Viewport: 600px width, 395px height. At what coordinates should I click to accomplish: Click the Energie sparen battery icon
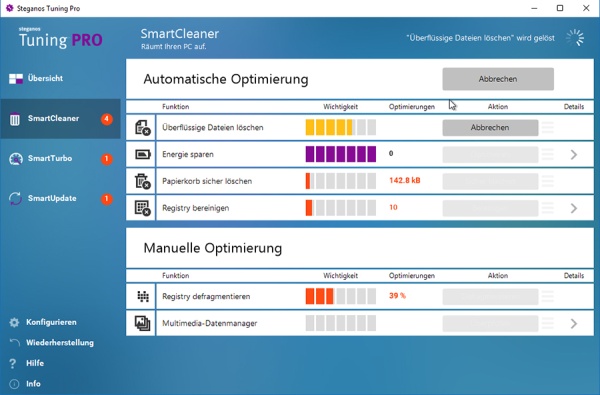(143, 154)
